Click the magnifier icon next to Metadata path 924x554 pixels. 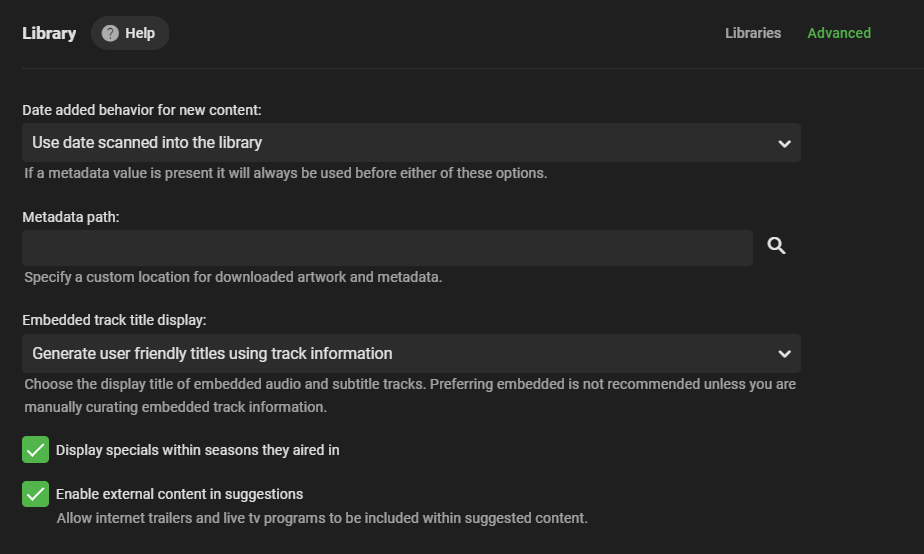(x=776, y=246)
